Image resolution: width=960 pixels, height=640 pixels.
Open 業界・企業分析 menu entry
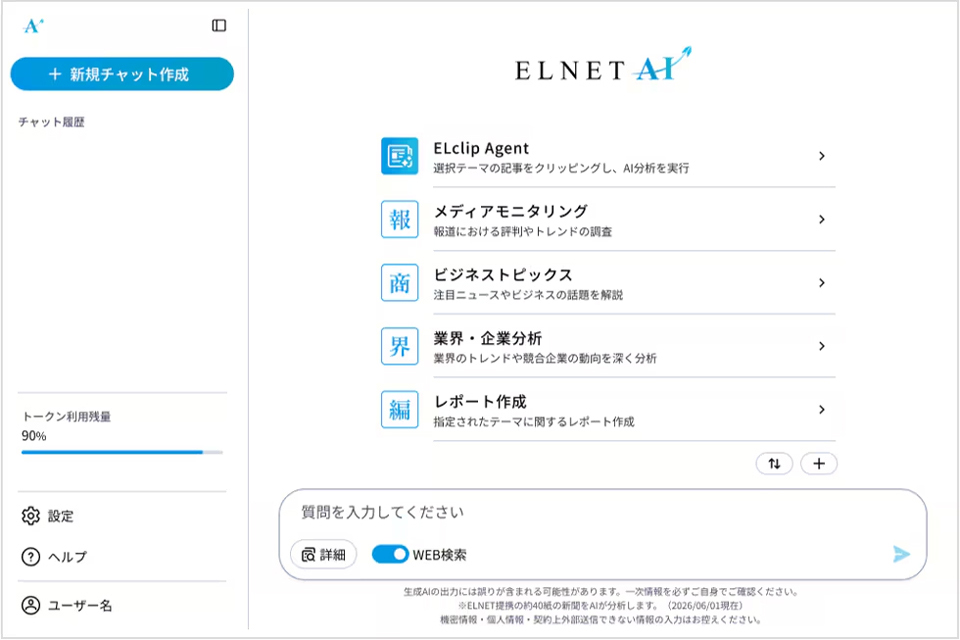tap(608, 346)
